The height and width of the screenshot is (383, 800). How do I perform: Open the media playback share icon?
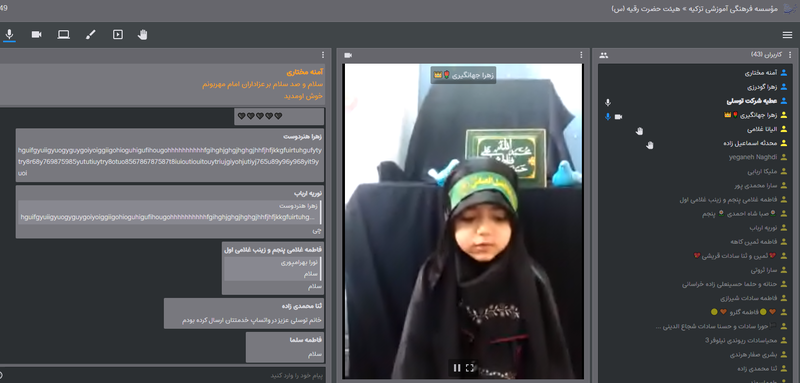tap(118, 35)
